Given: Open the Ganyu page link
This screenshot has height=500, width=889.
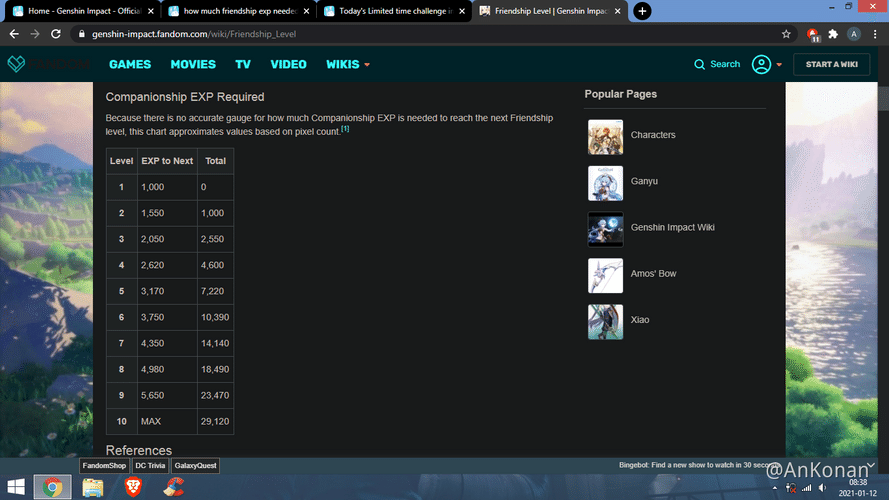Looking at the screenshot, I should [x=644, y=181].
